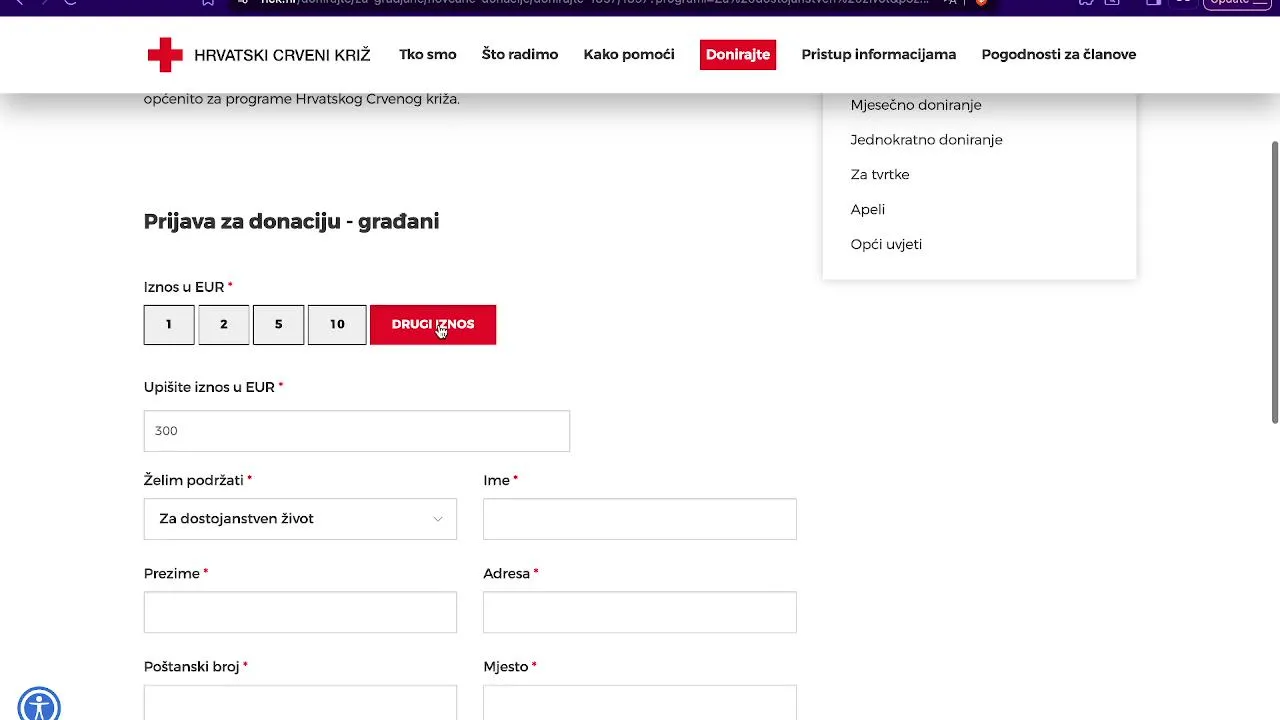Open Pogodnosti za članove menu item
This screenshot has height=720, width=1280.
[1058, 54]
